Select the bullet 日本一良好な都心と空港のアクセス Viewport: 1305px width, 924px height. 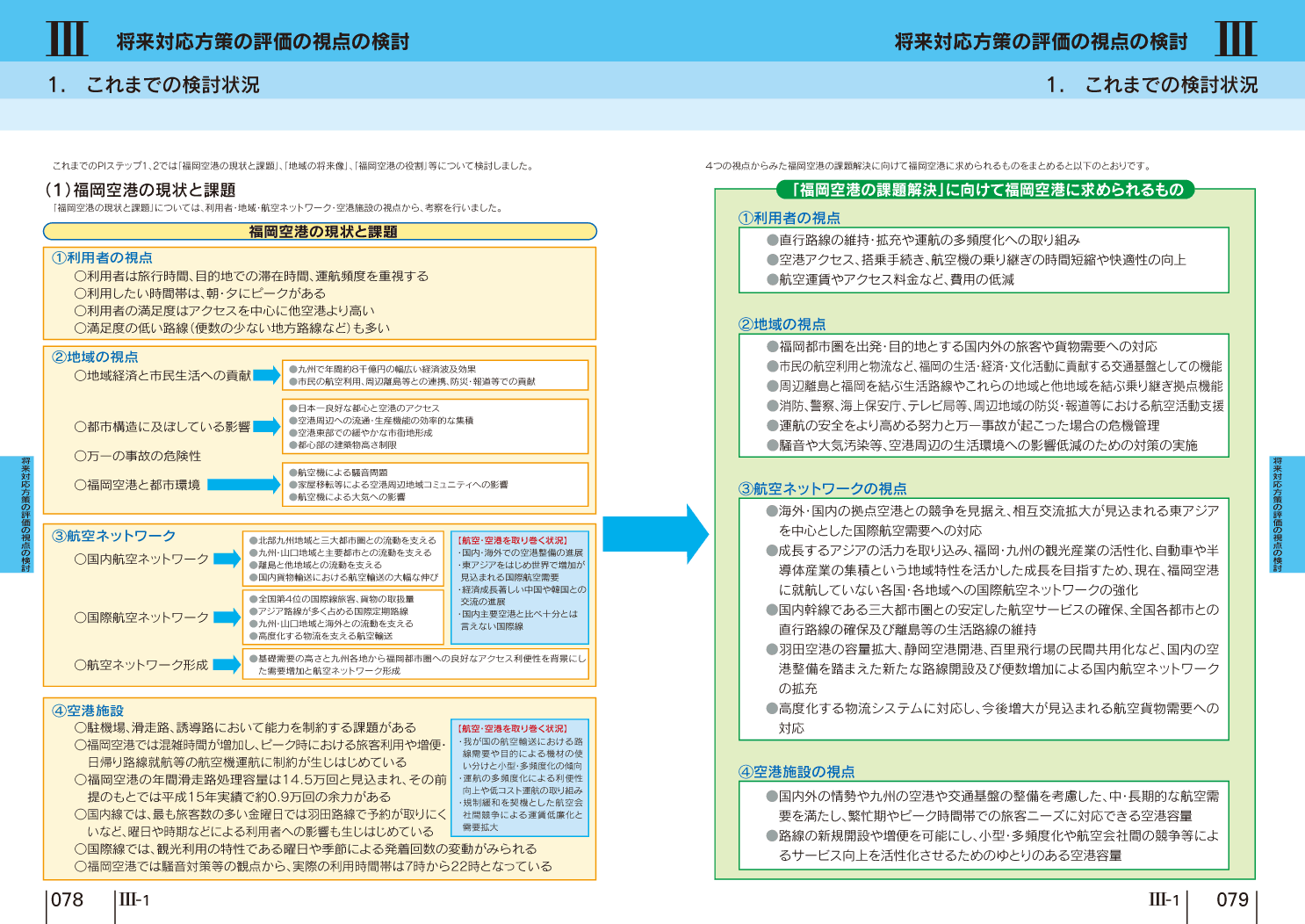coord(364,408)
